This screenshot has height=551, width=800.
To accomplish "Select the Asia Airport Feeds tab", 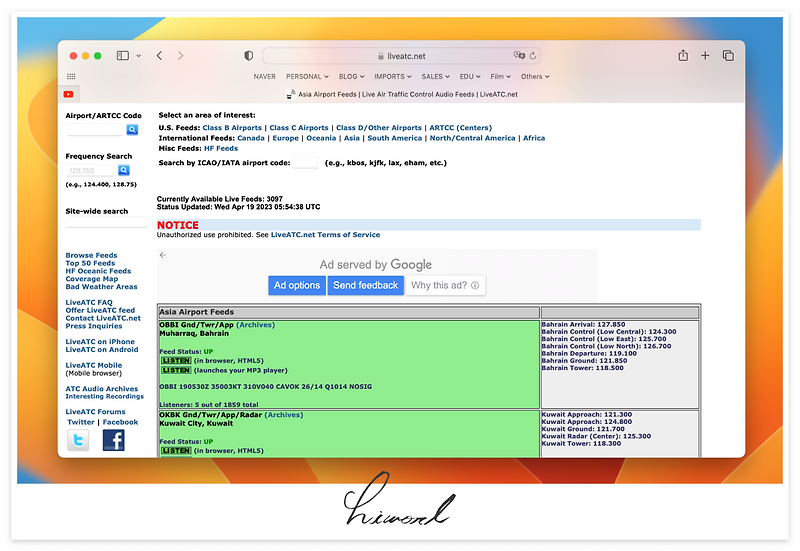I will 402,94.
